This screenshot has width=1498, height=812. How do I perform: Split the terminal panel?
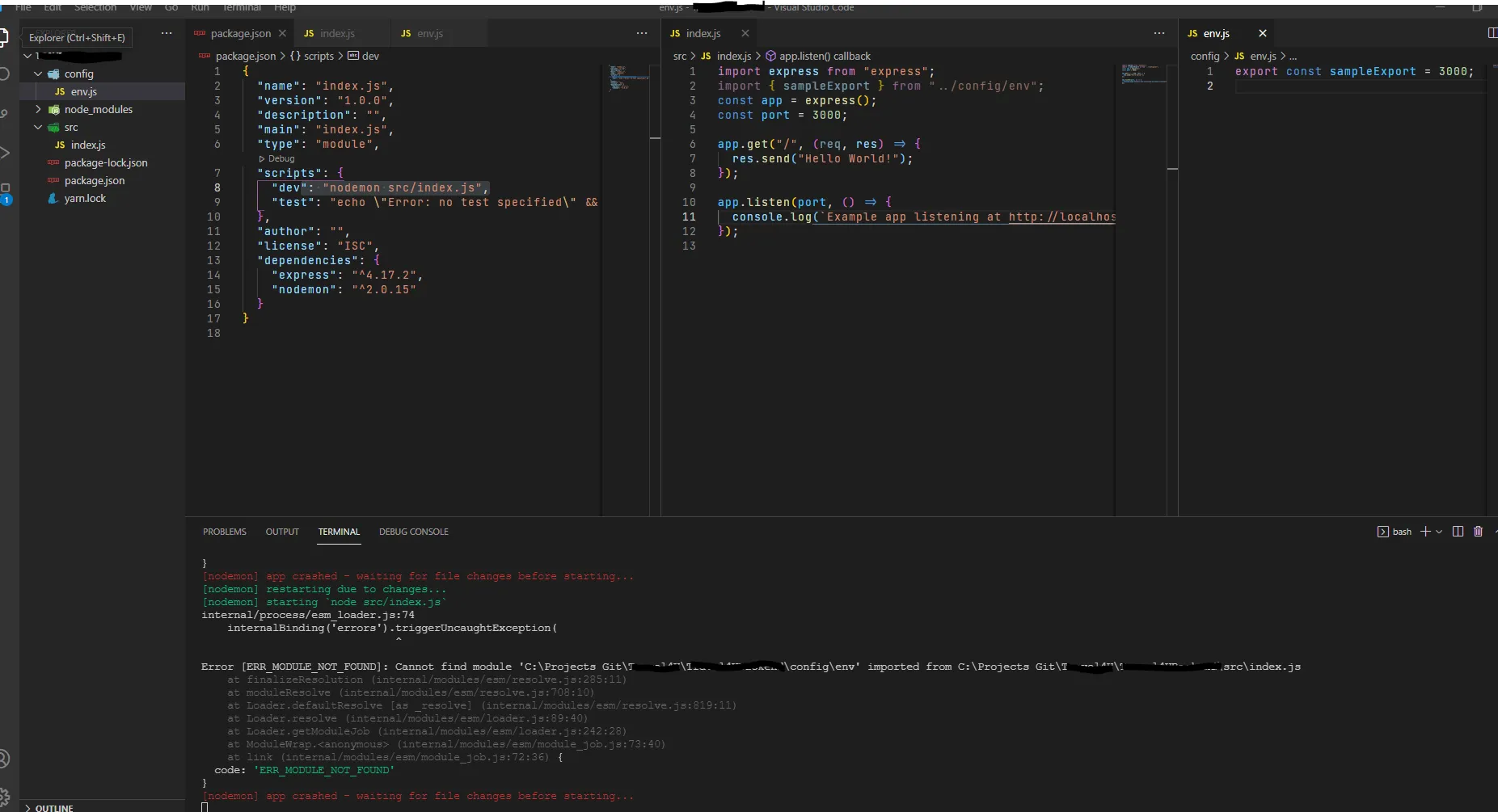pos(1458,532)
